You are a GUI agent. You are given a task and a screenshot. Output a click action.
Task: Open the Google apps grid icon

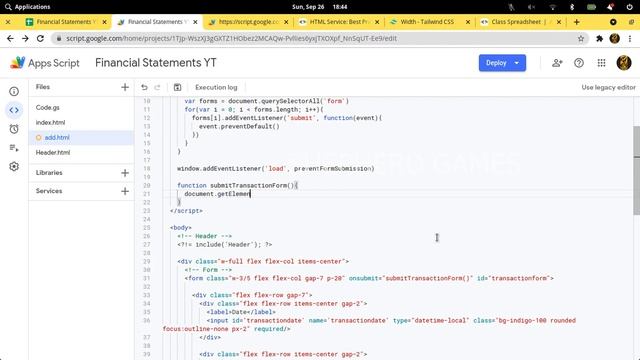pyautogui.click(x=601, y=63)
